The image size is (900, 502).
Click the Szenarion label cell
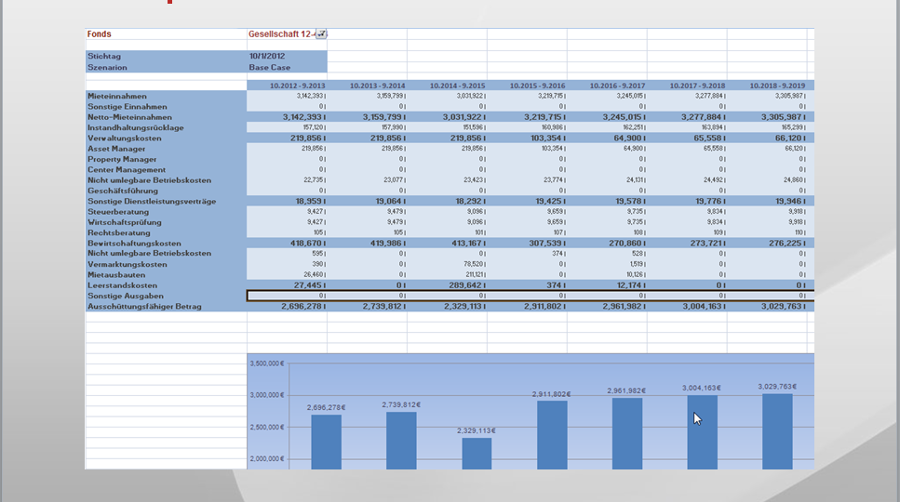point(166,67)
